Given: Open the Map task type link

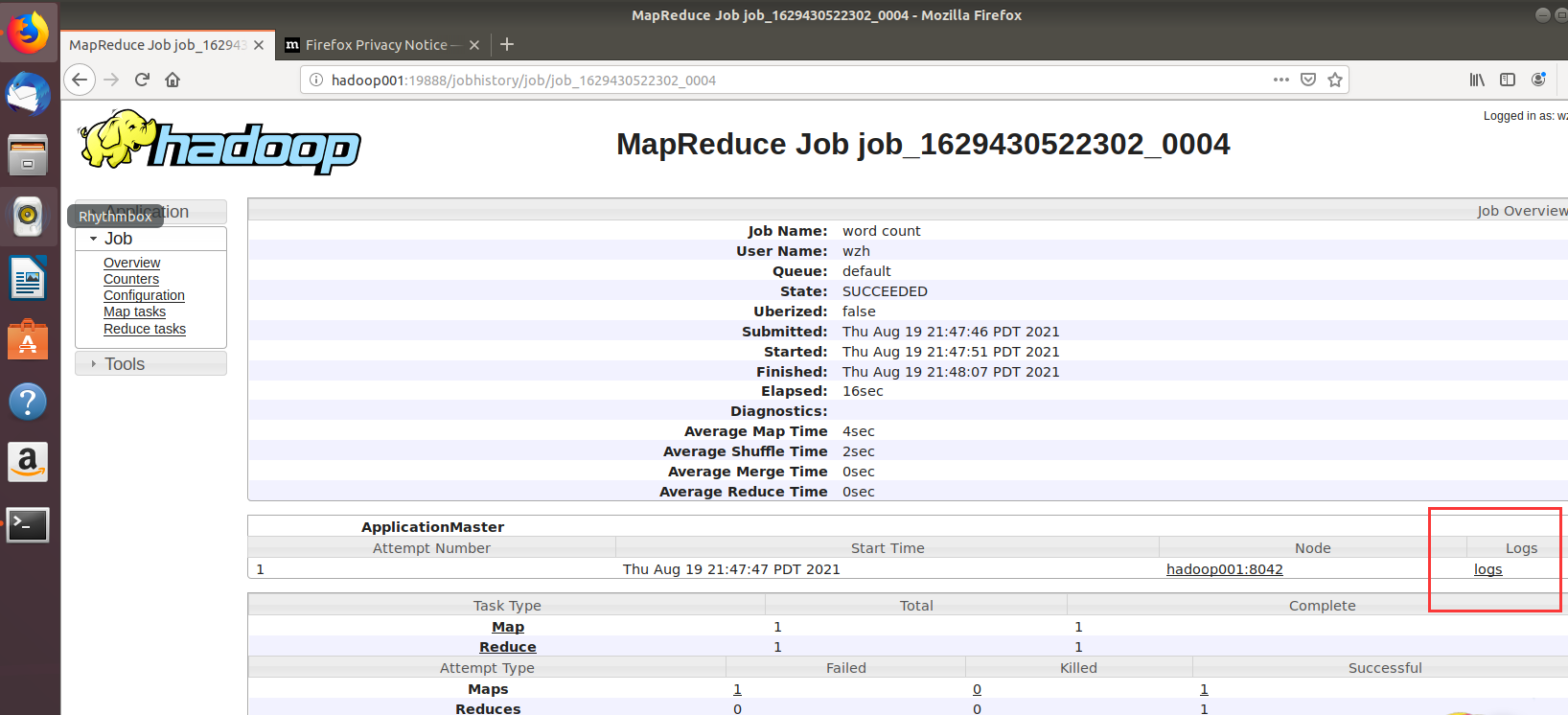Looking at the screenshot, I should tap(508, 627).
